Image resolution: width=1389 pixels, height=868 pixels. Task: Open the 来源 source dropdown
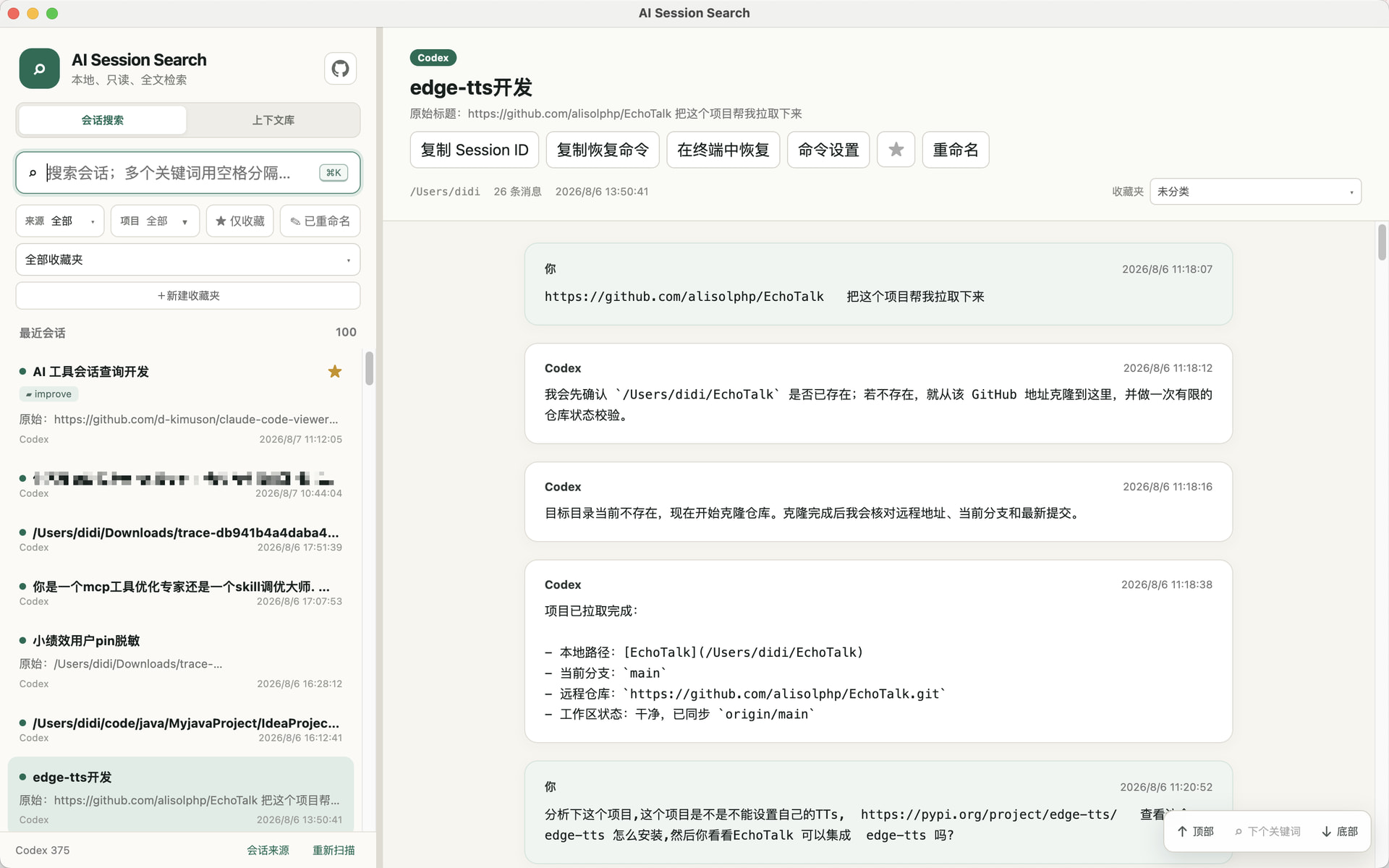pos(60,221)
